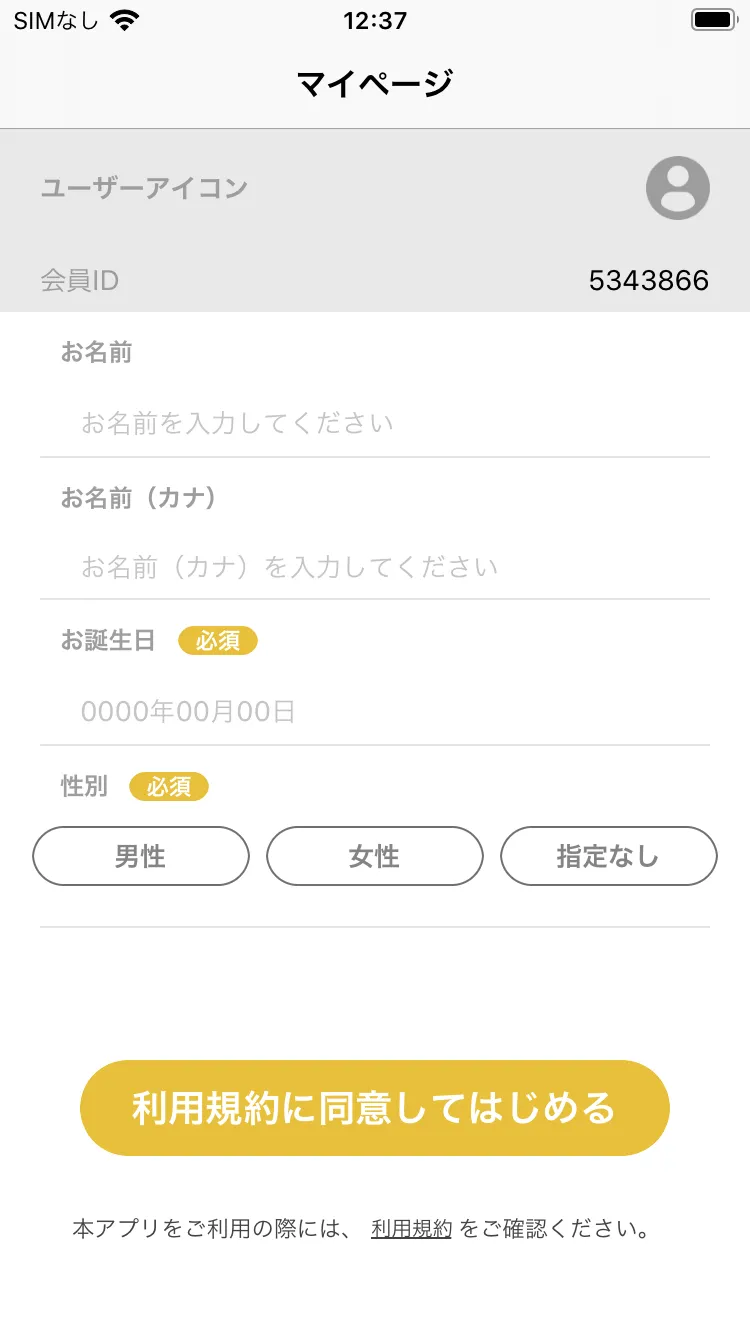Tap the Wi-Fi signal icon in status bar
This screenshot has height=1334, width=750.
125,21
